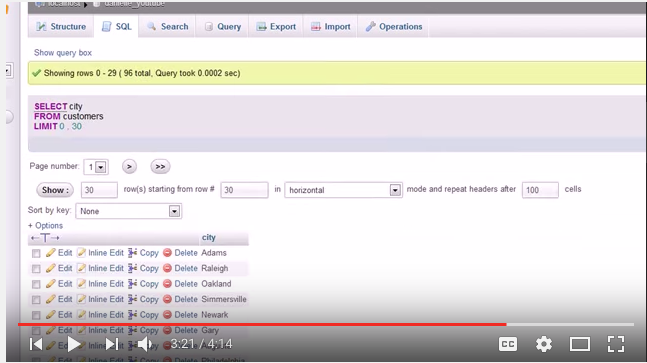
Task: Check the Oakland row checkbox
Action: [x=36, y=284]
